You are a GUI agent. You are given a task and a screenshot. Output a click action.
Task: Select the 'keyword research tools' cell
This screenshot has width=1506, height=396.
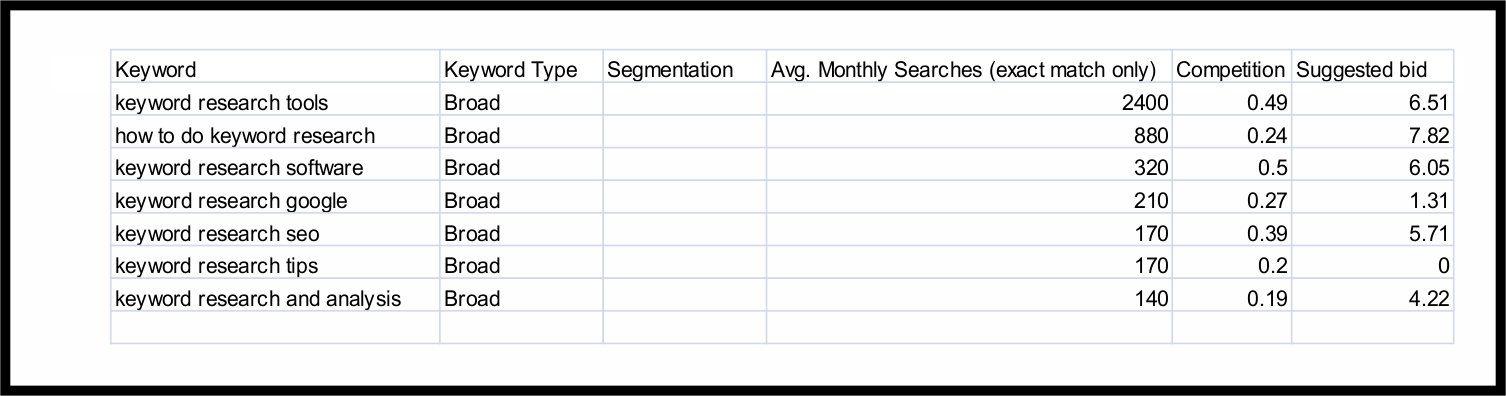click(275, 102)
